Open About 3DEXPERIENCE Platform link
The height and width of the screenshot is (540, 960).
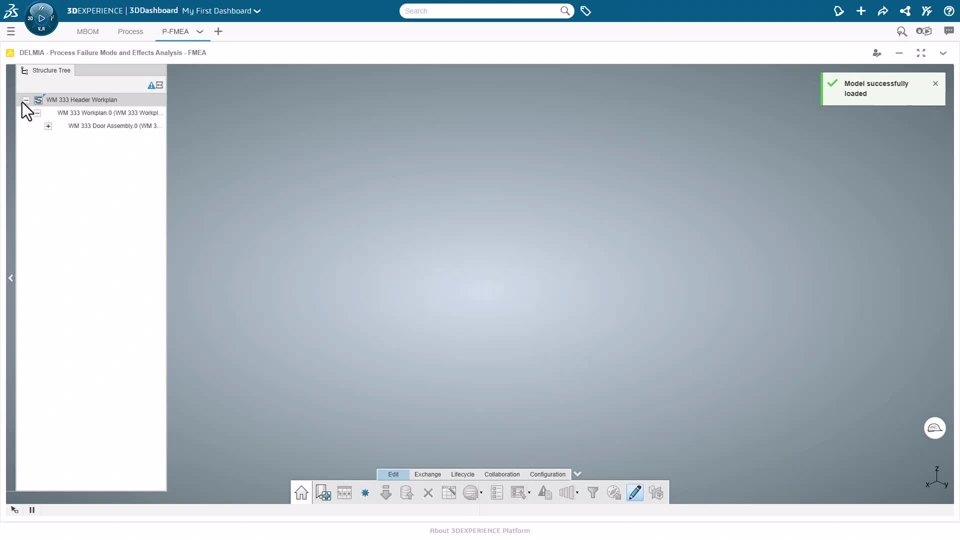tap(480, 531)
